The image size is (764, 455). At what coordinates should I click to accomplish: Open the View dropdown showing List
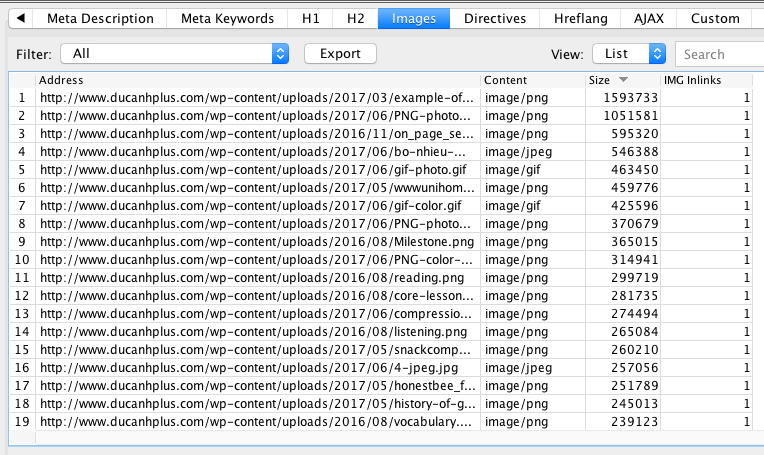pyautogui.click(x=628, y=54)
